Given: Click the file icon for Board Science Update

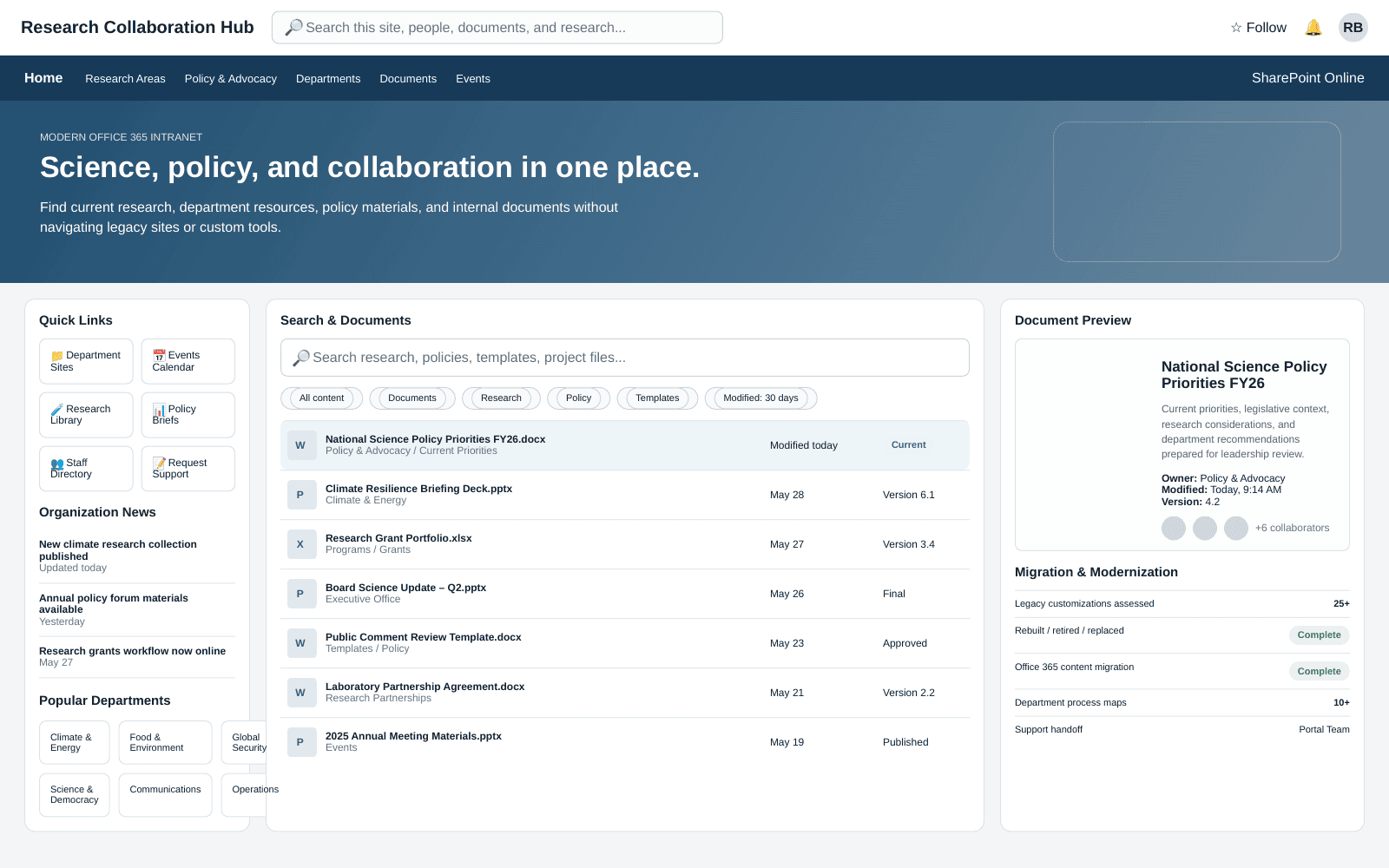Looking at the screenshot, I should tap(301, 594).
